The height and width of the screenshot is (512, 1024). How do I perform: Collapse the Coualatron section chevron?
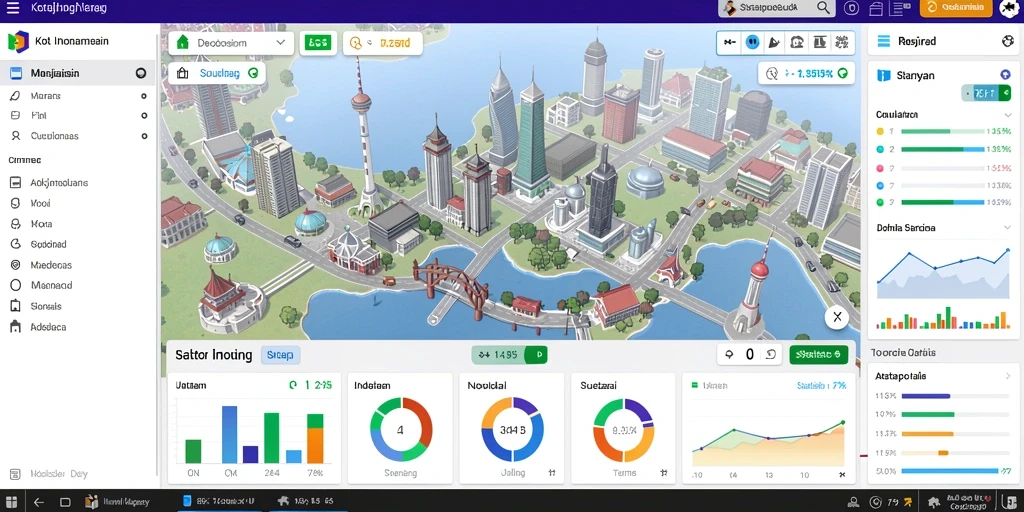pyautogui.click(x=1008, y=115)
